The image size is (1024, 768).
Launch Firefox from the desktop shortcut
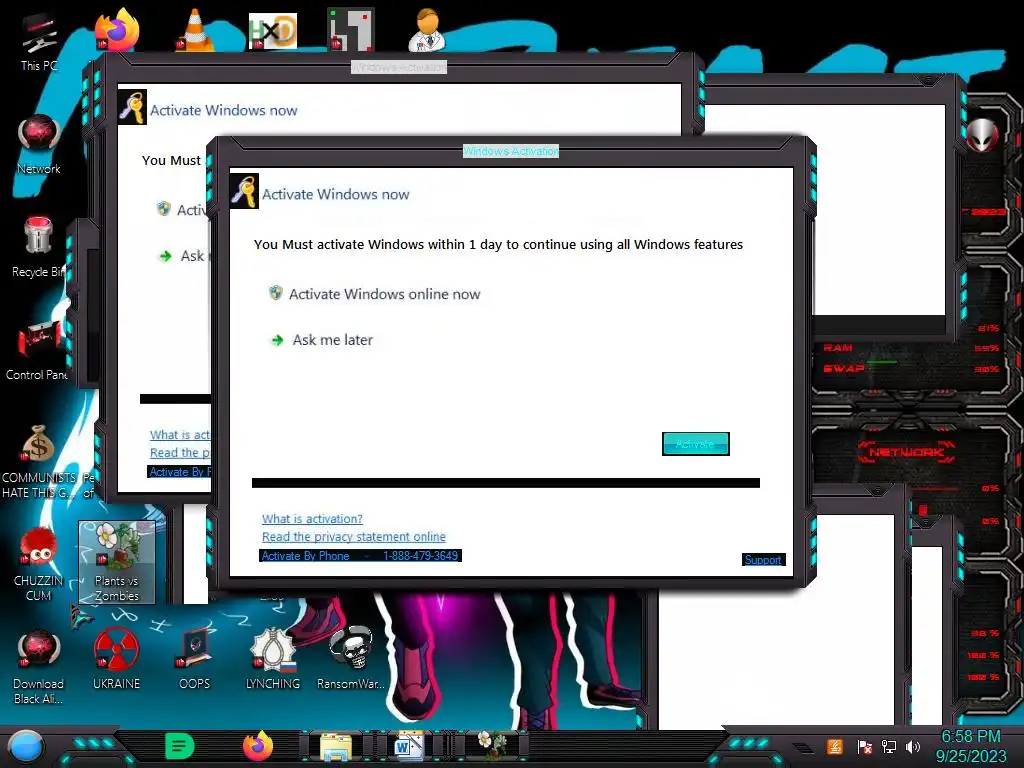[x=117, y=29]
